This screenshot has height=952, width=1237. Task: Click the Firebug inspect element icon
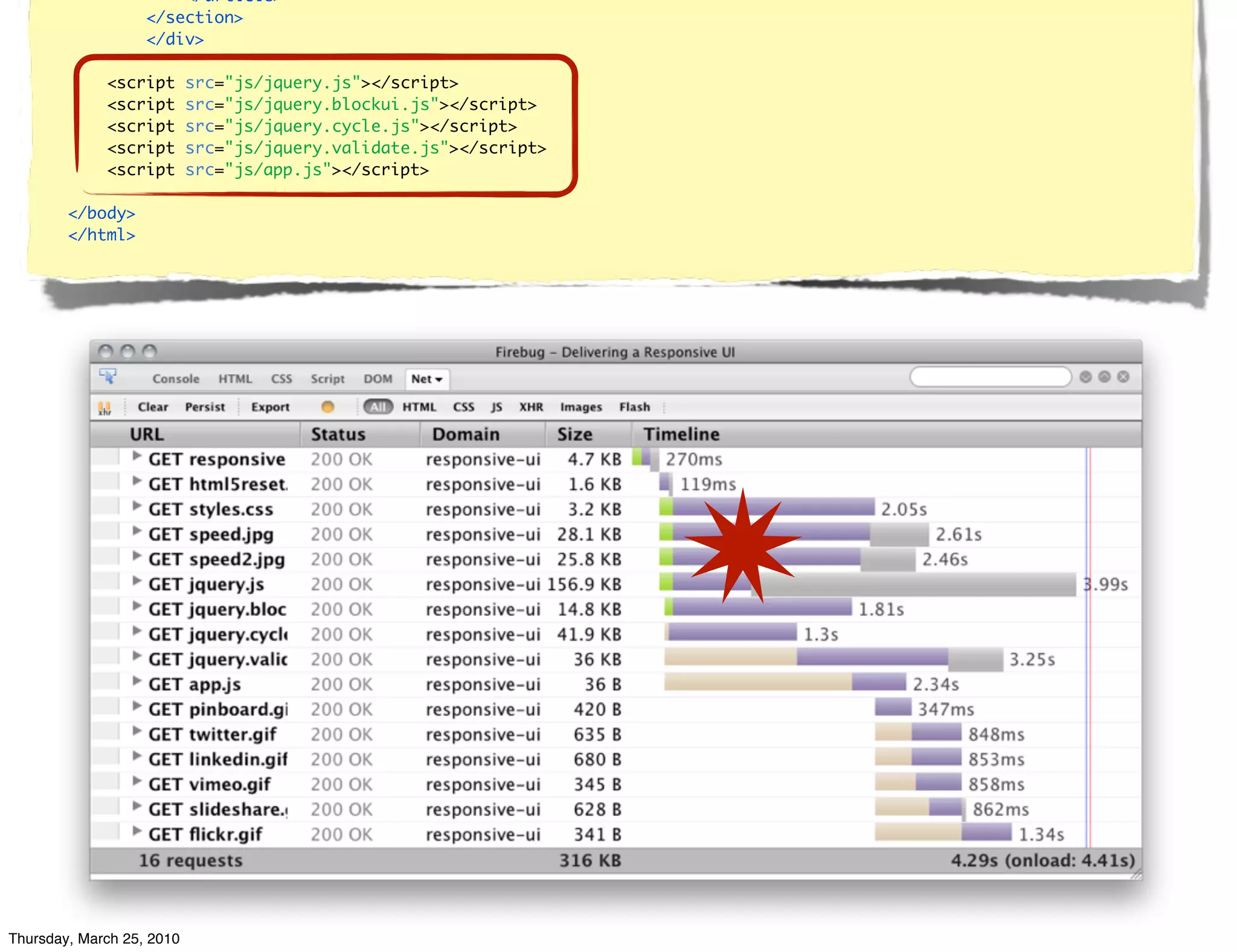point(108,377)
